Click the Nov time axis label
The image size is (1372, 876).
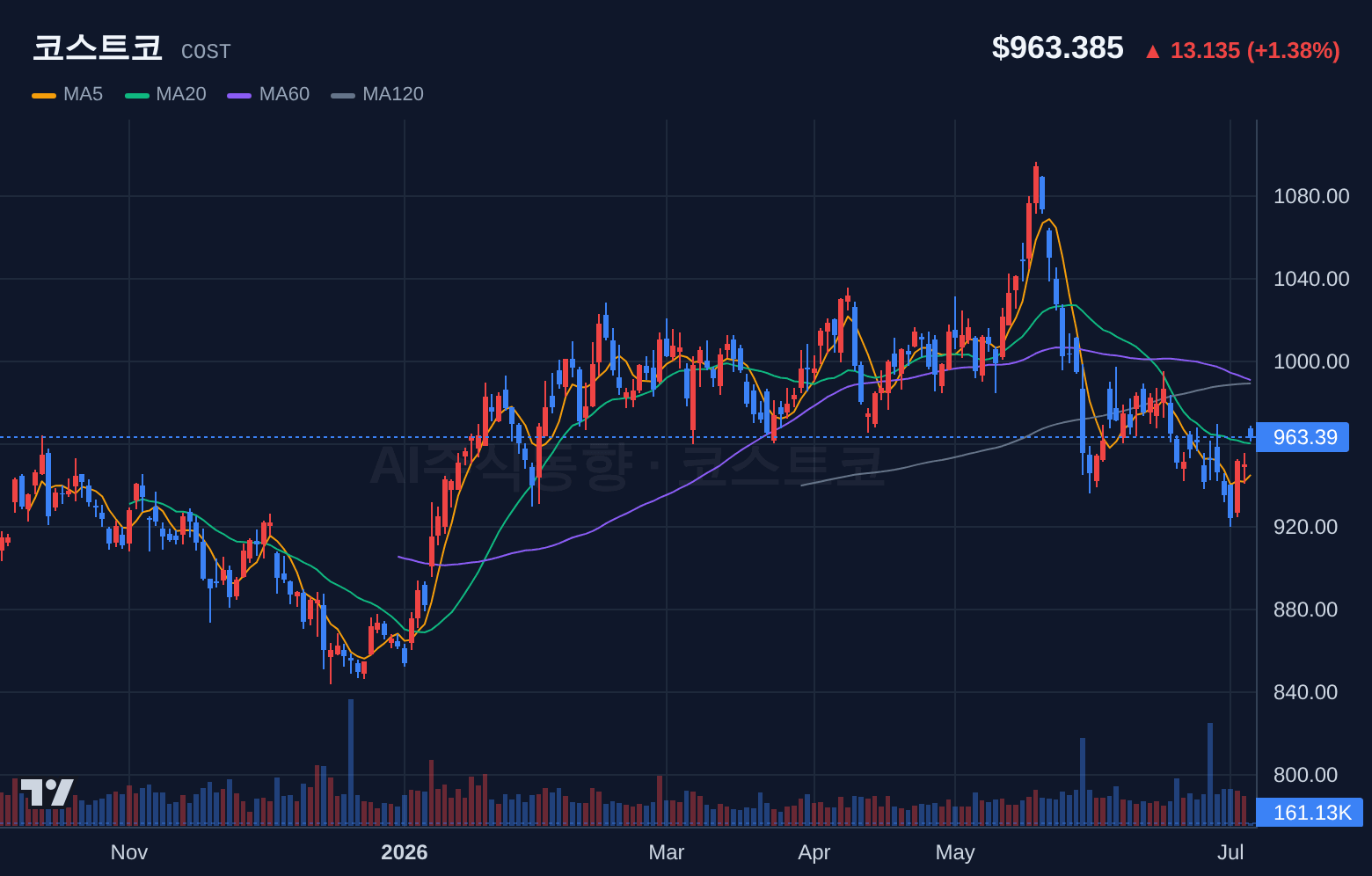[x=129, y=852]
